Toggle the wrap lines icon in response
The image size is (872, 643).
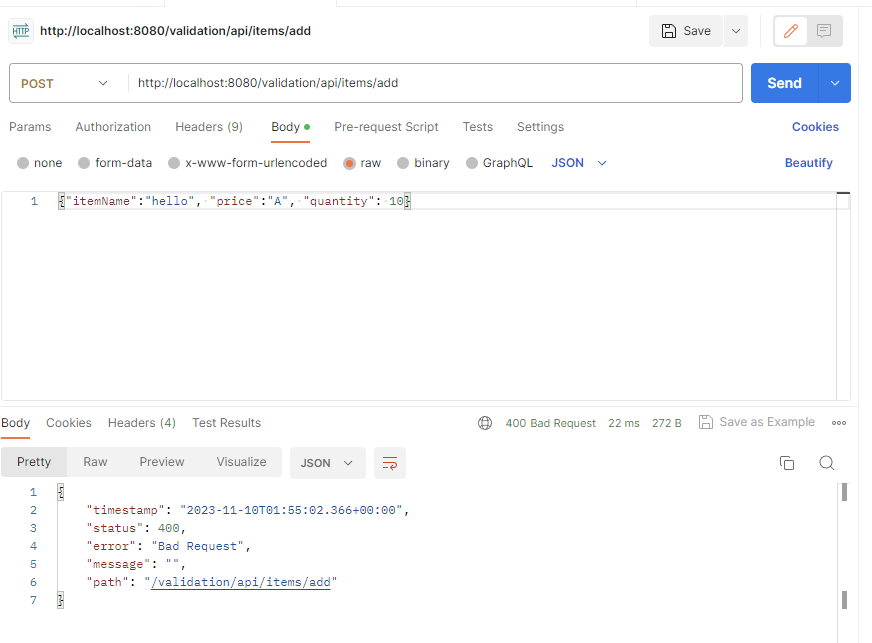point(390,463)
